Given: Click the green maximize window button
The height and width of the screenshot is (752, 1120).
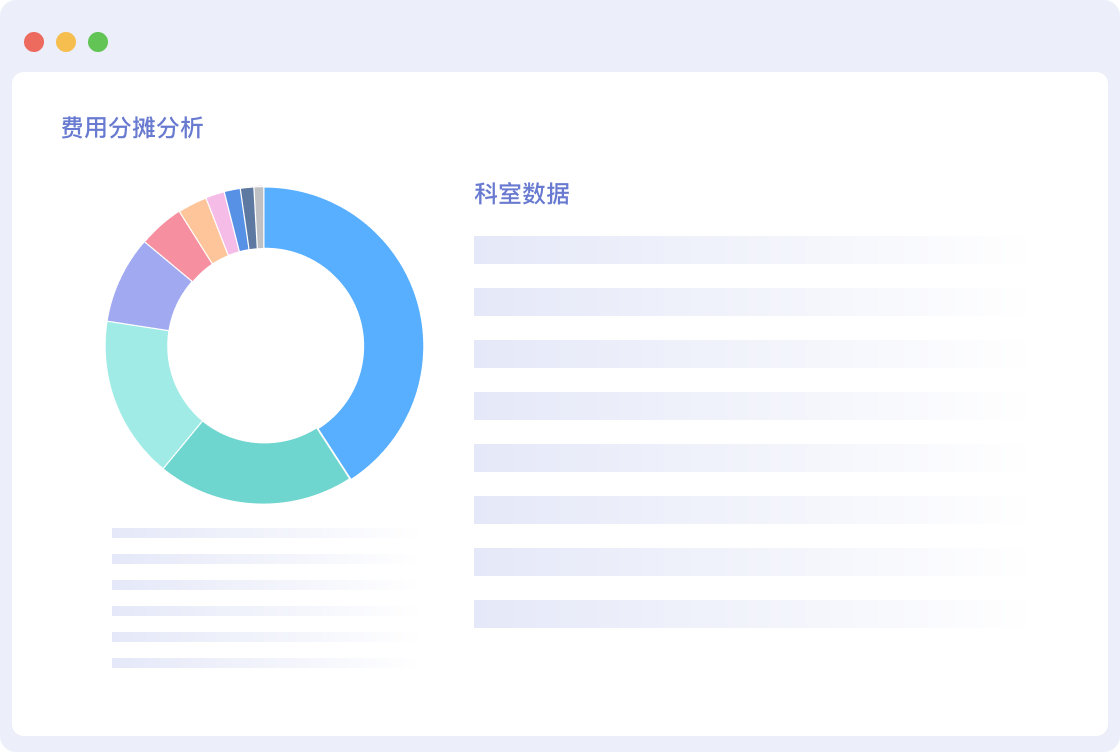Looking at the screenshot, I should coord(98,42).
